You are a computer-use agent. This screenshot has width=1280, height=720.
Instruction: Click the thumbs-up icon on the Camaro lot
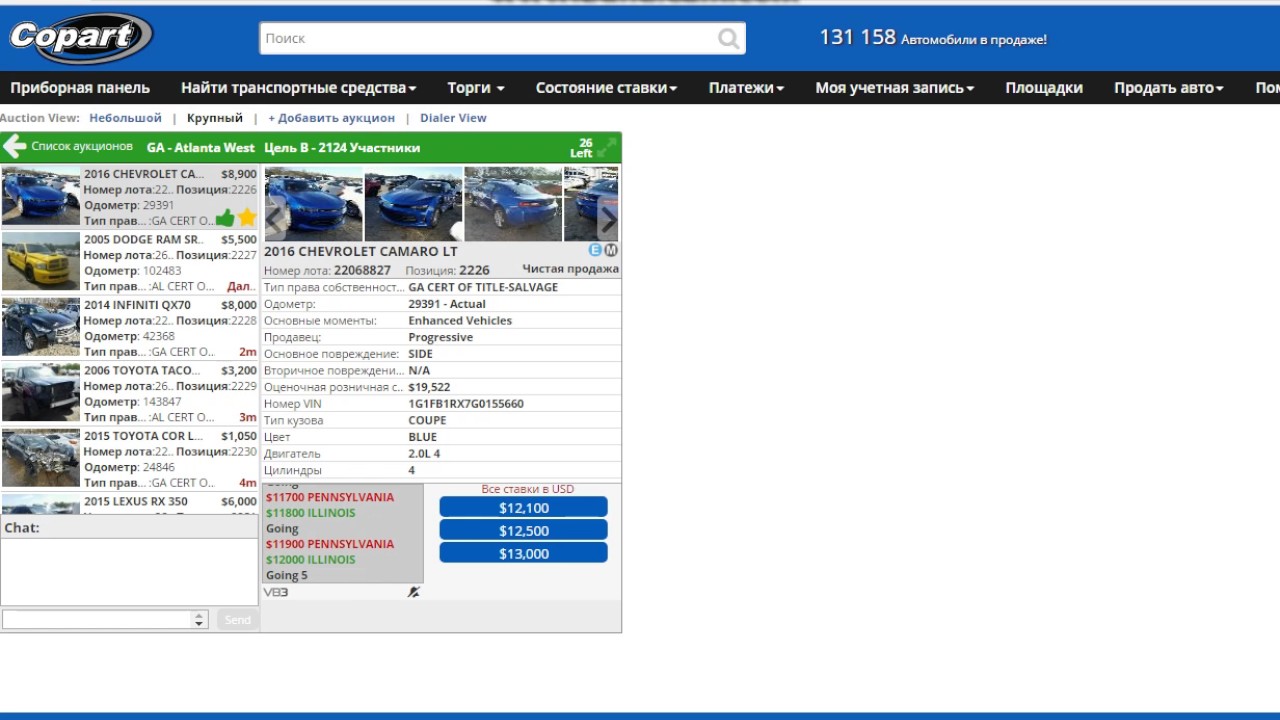[x=225, y=218]
